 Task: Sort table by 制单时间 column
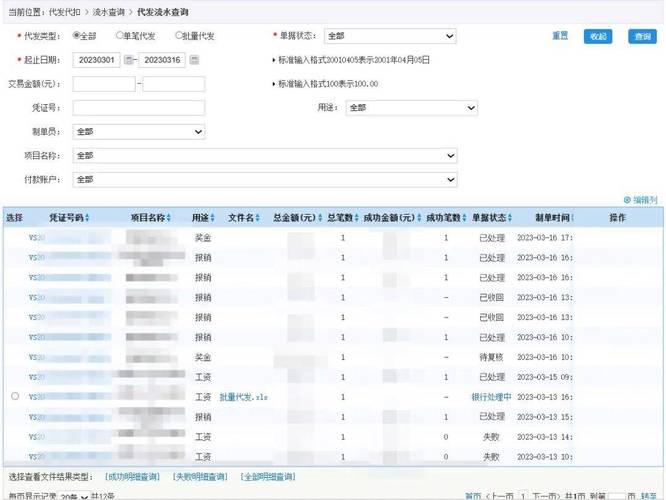[572, 218]
